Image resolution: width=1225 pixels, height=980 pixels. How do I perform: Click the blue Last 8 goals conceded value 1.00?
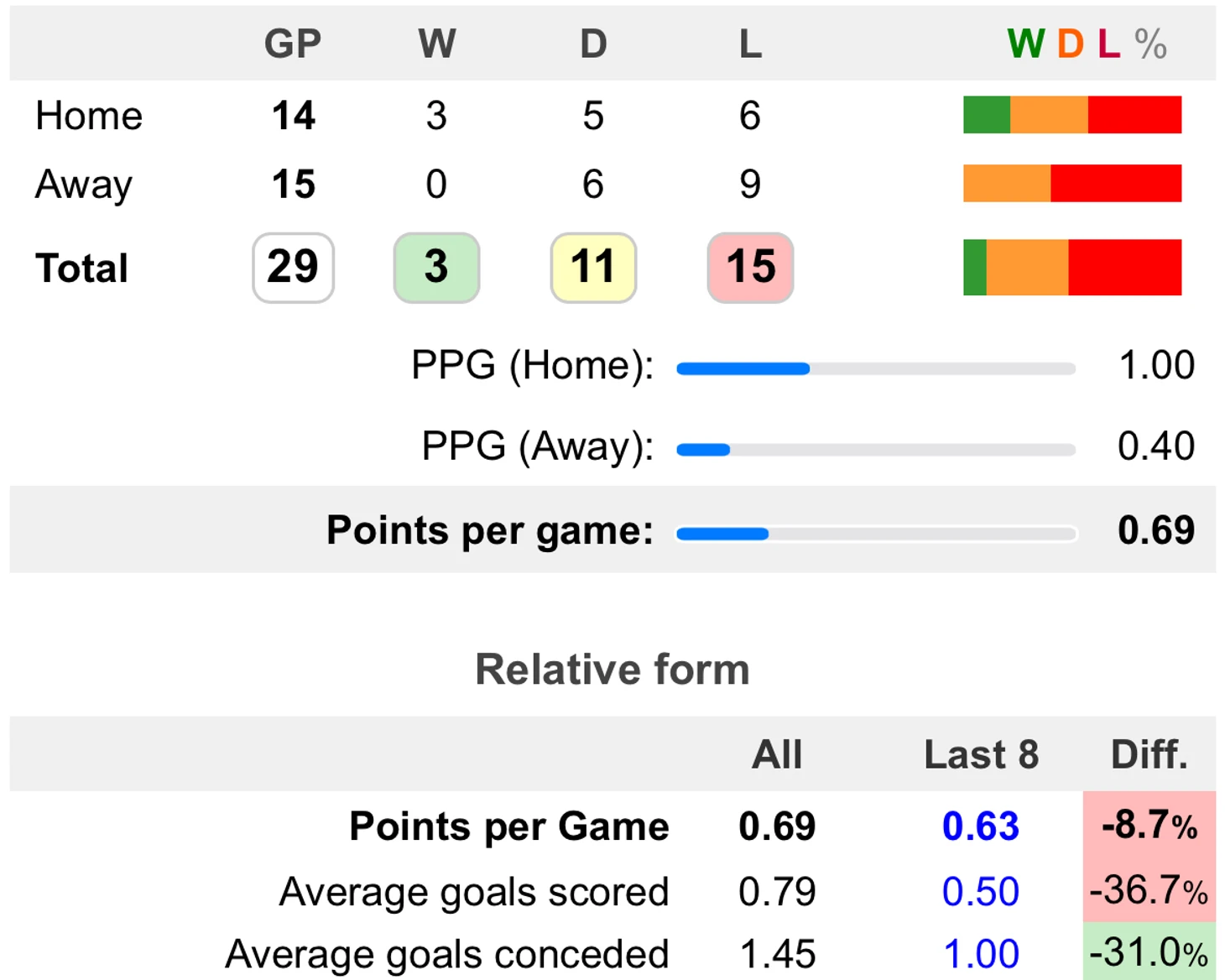coord(980,954)
